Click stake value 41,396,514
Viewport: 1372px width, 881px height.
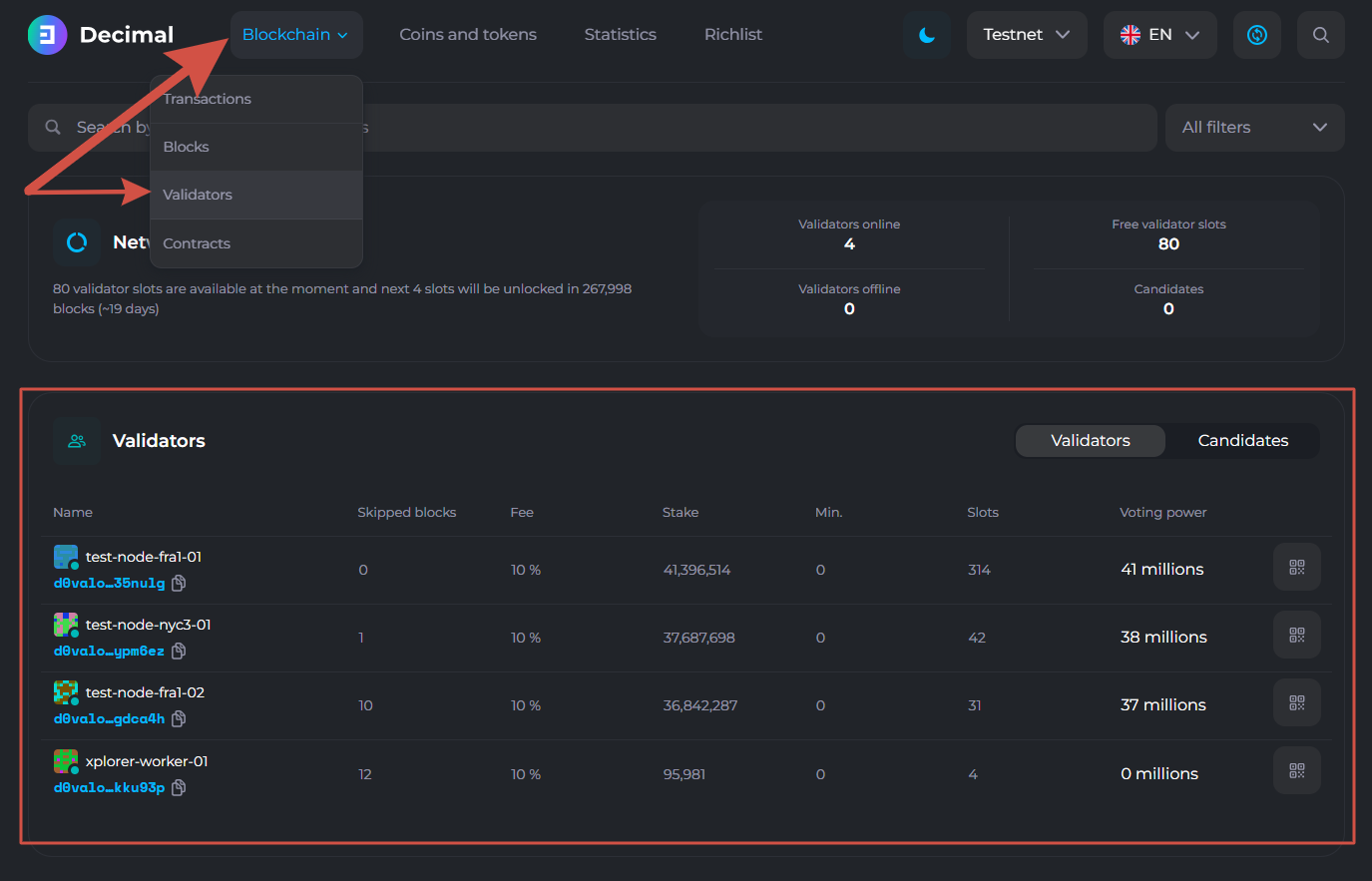pyautogui.click(x=696, y=570)
